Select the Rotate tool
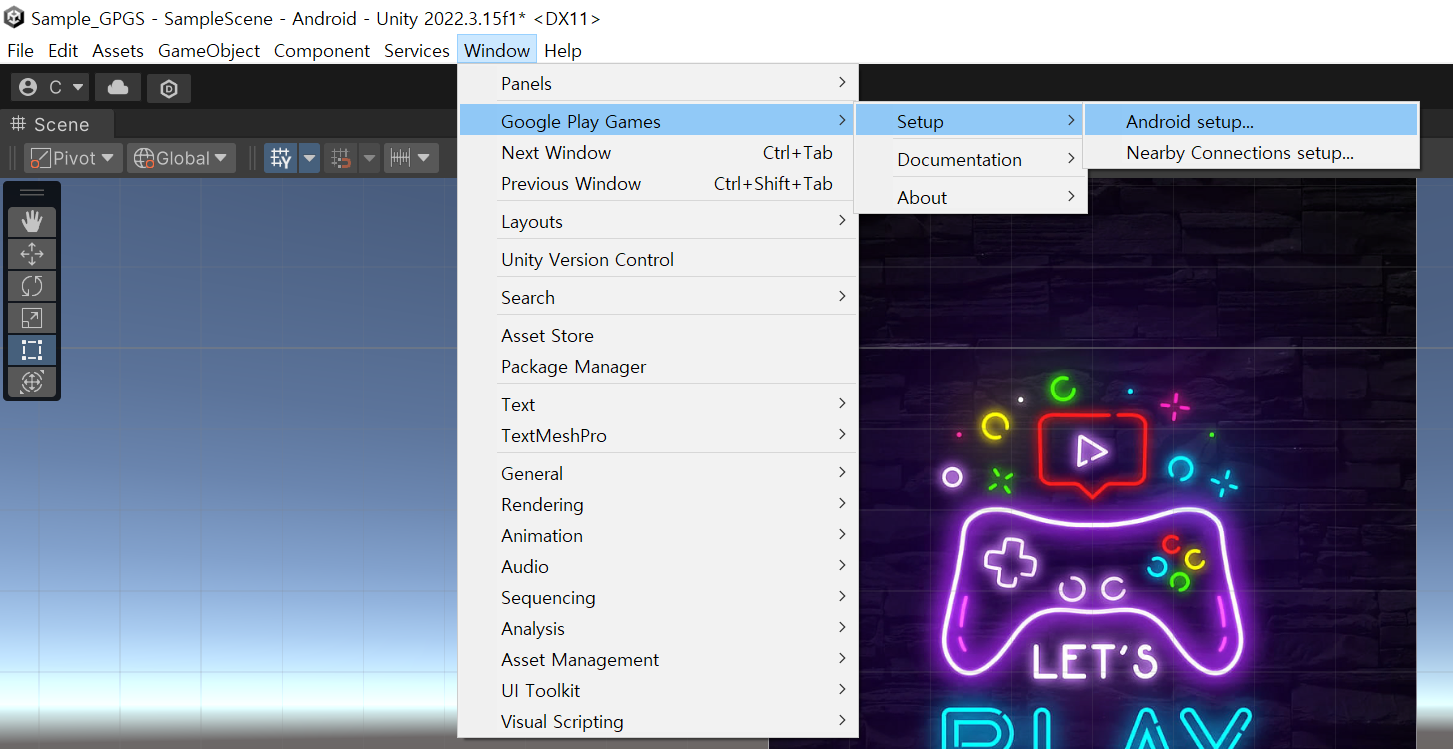Screen dimensions: 1453x749 click(x=32, y=286)
